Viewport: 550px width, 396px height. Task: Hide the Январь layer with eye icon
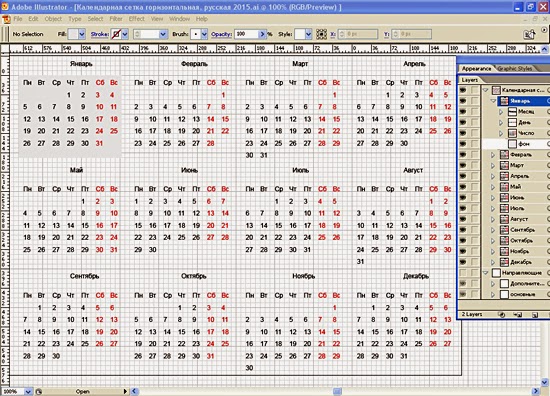pos(463,101)
